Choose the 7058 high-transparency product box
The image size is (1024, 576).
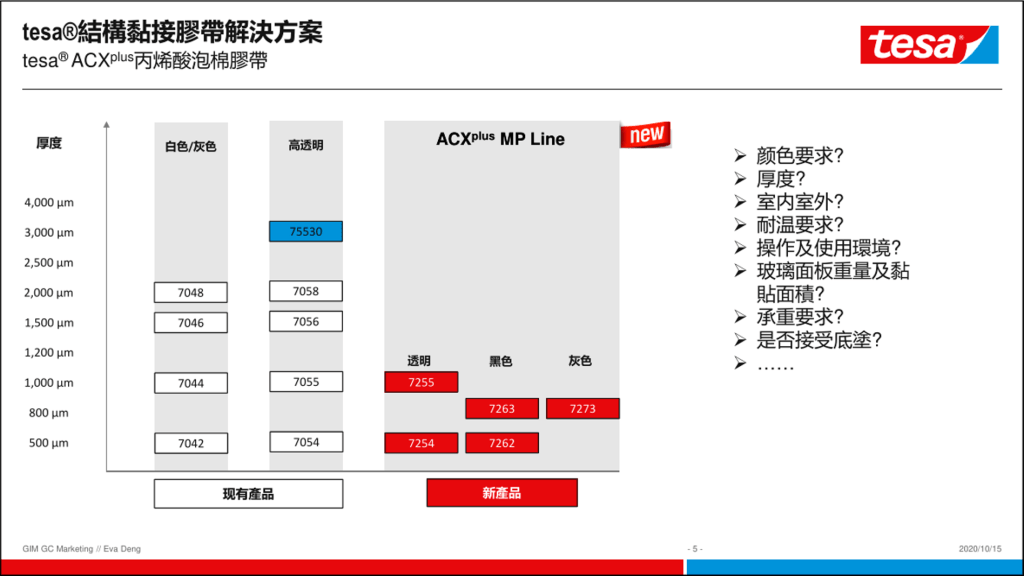click(306, 291)
